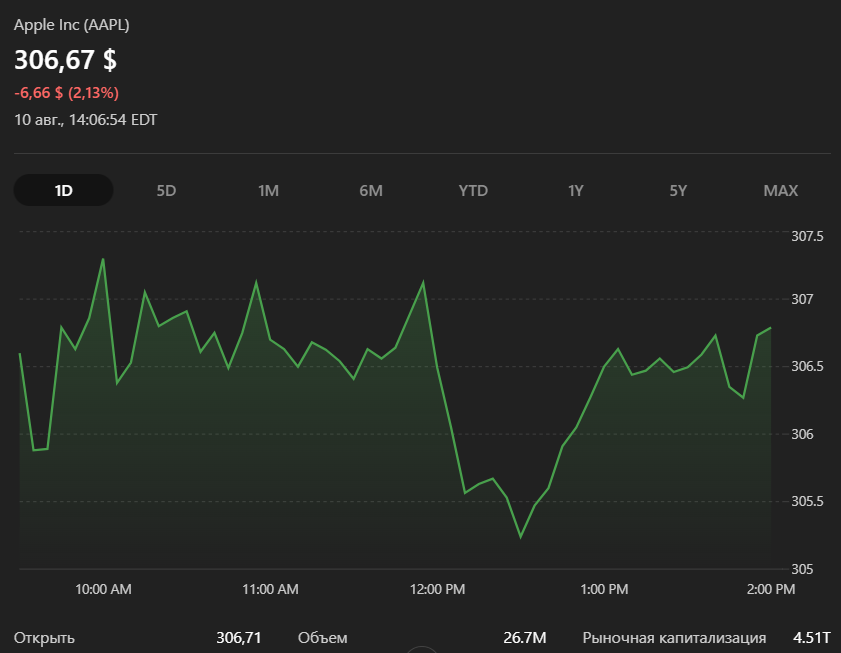
Task: Click the open value 306,71
Action: (239, 637)
